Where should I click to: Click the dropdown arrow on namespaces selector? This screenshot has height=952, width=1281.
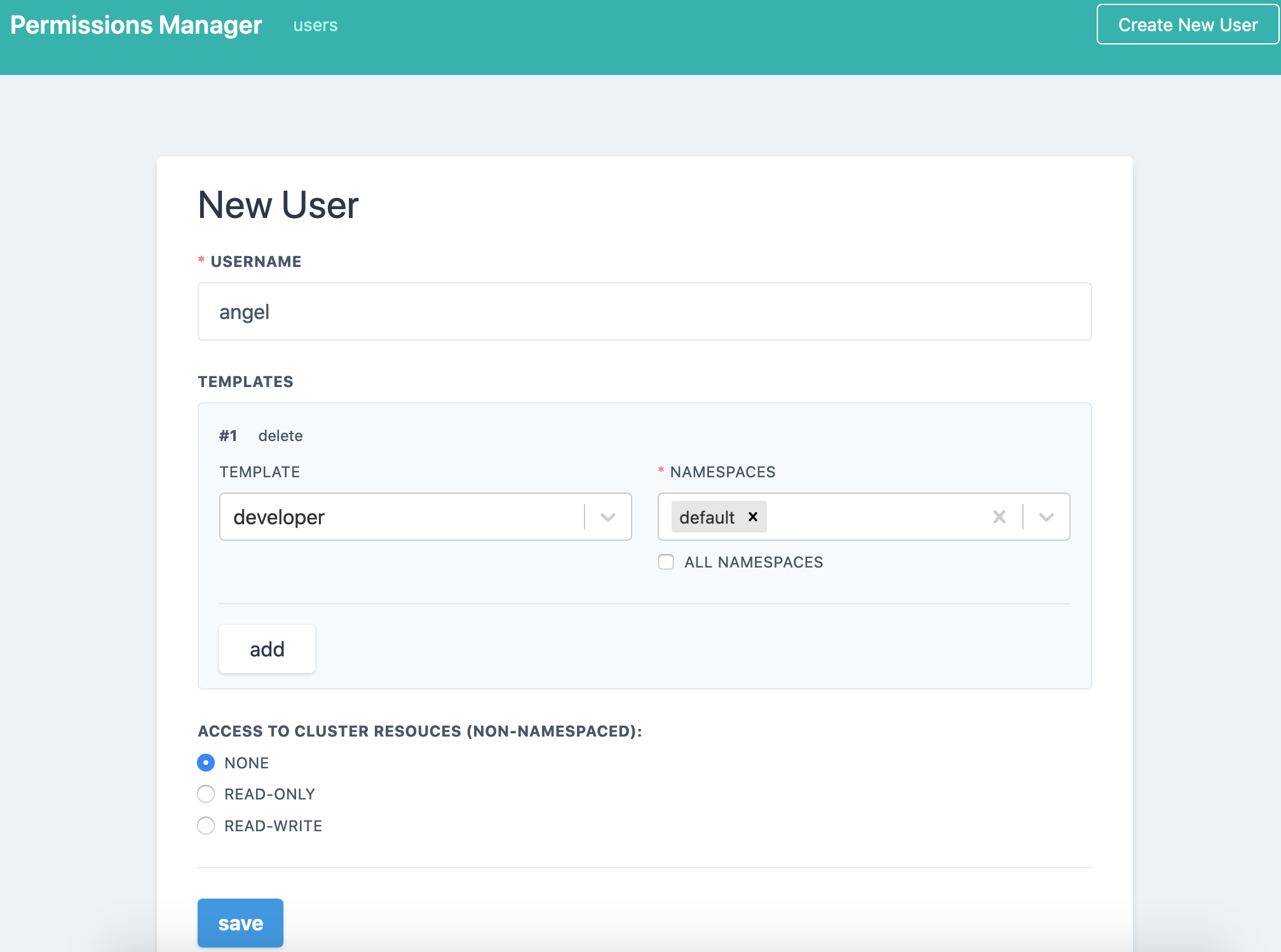(x=1046, y=517)
